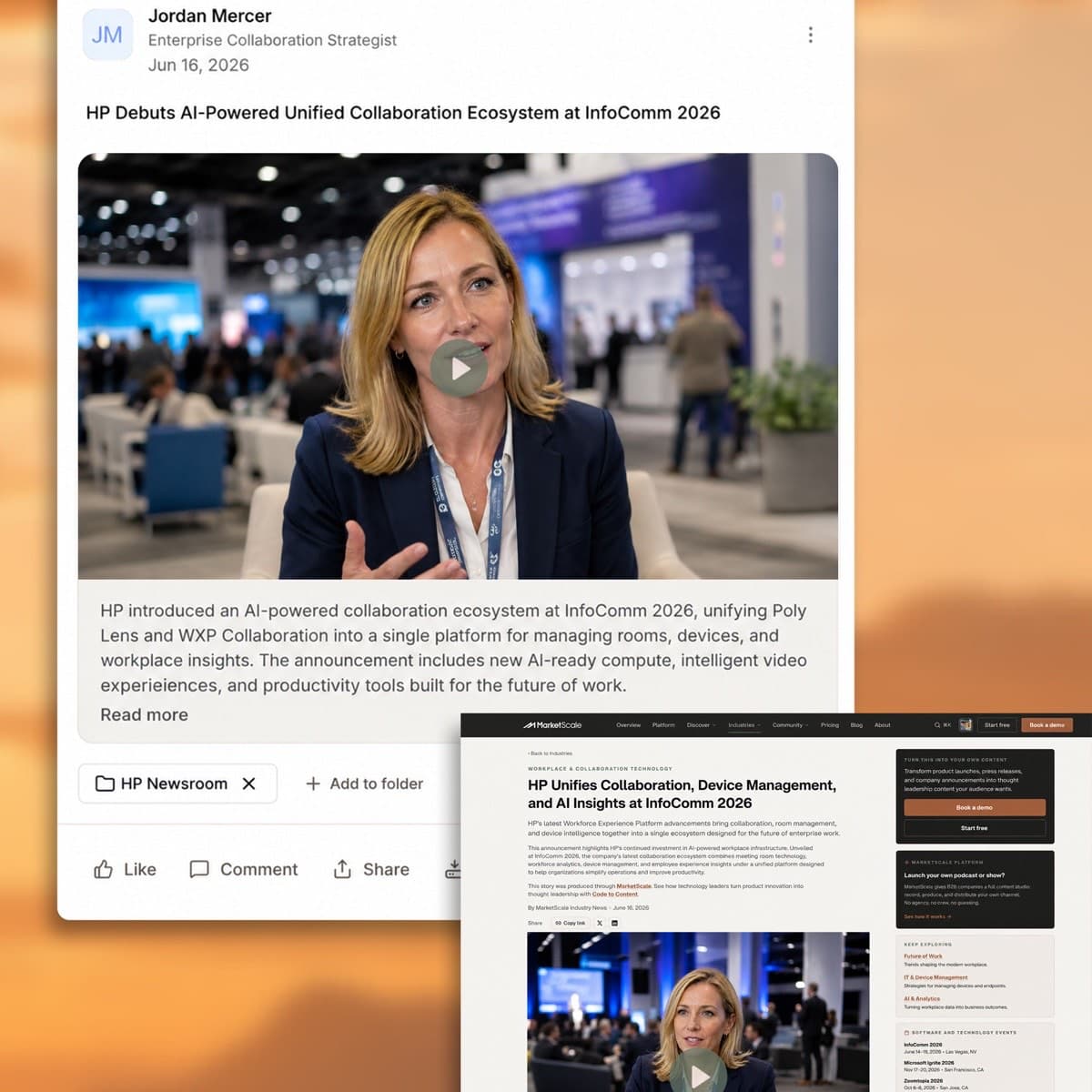Click the search icon in MarketScale header
Image resolution: width=1092 pixels, height=1092 pixels.
tap(937, 725)
